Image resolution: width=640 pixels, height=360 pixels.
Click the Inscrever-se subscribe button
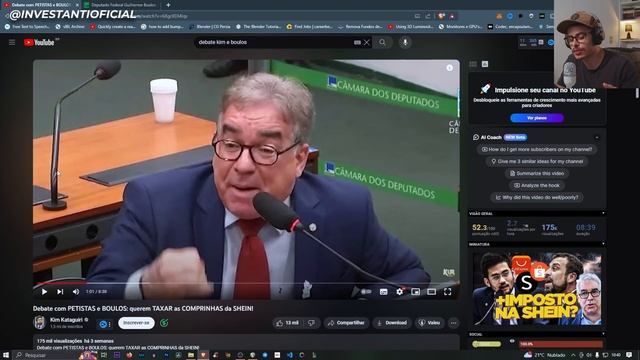(x=136, y=323)
